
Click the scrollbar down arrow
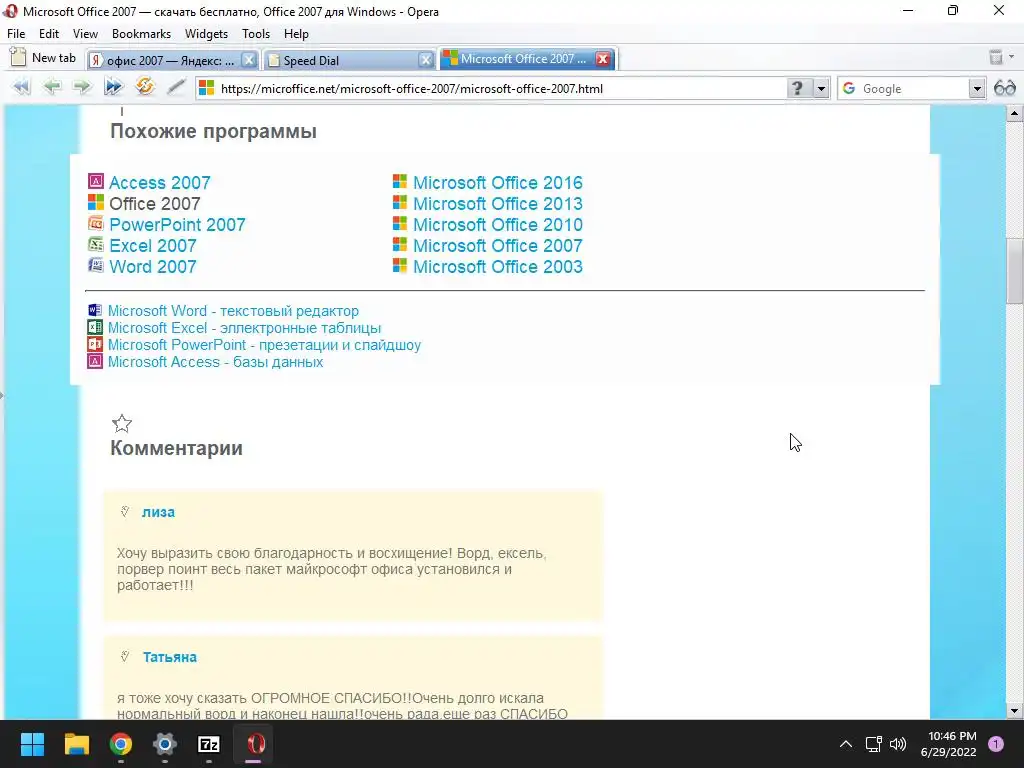(x=1014, y=711)
